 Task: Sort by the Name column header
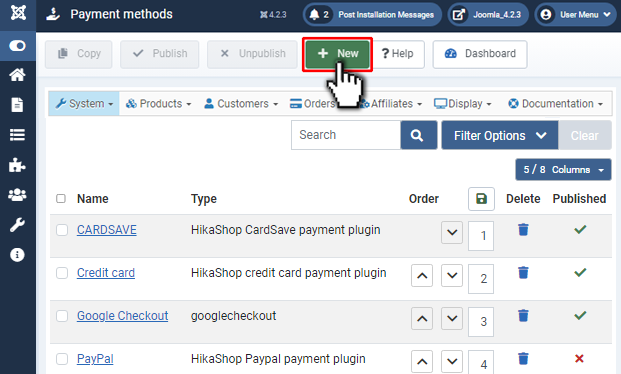coord(93,198)
